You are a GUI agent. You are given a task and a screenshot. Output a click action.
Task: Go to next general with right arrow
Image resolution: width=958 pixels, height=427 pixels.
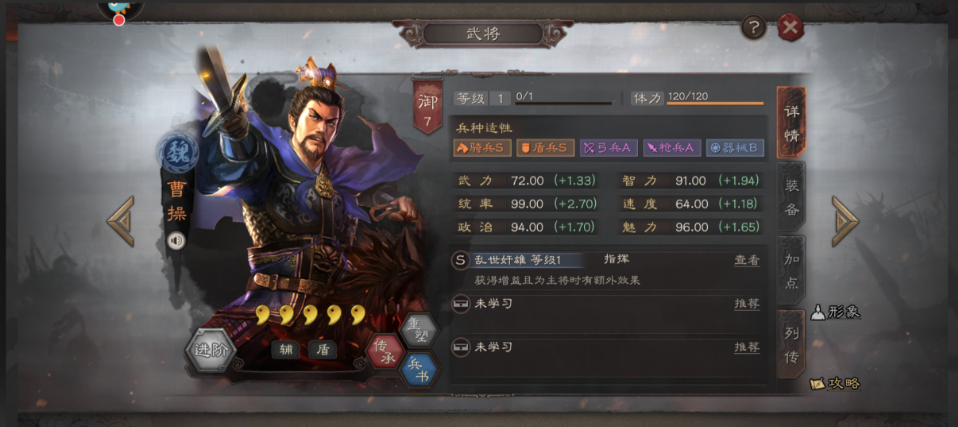[846, 221]
